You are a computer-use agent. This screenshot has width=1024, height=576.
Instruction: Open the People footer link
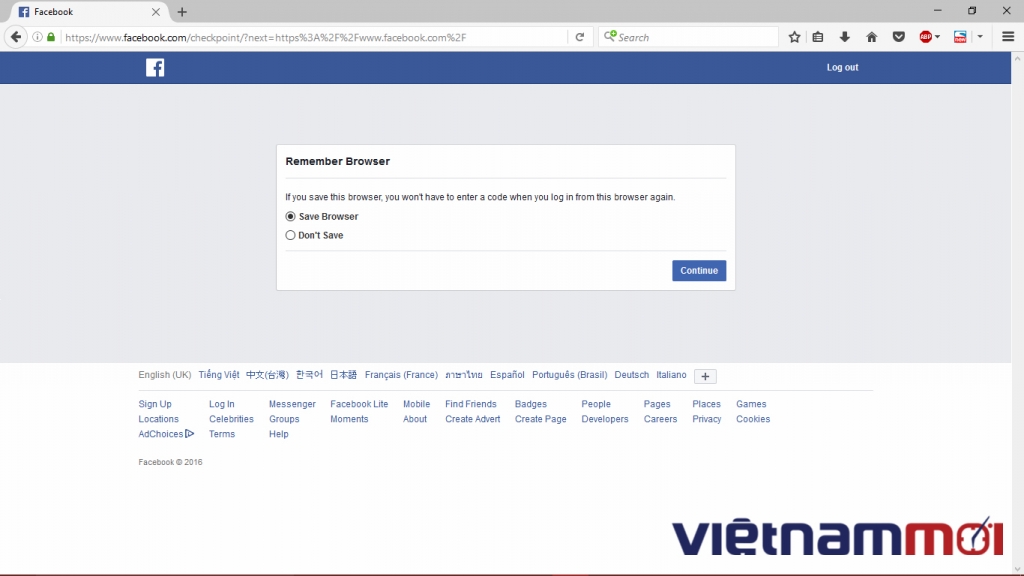(596, 404)
